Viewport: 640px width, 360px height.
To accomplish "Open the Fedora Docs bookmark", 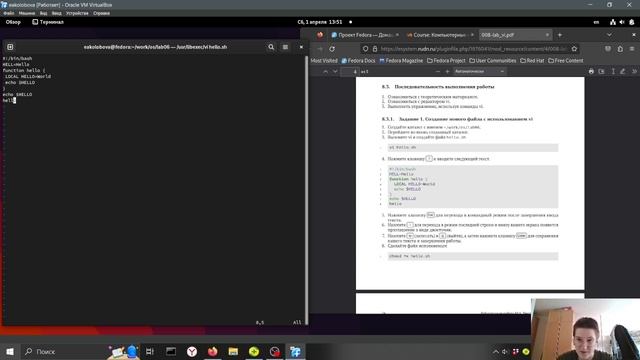I will tap(358, 61).
